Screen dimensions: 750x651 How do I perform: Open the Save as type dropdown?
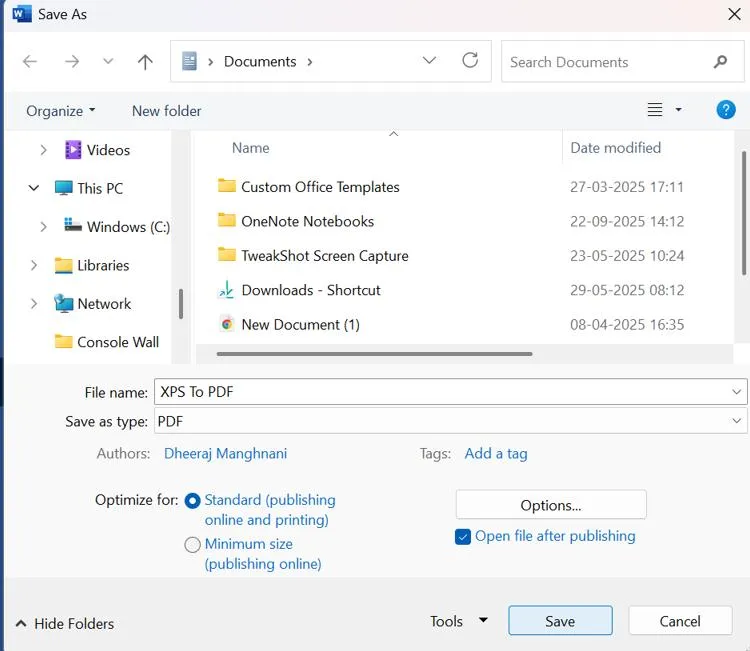(450, 422)
